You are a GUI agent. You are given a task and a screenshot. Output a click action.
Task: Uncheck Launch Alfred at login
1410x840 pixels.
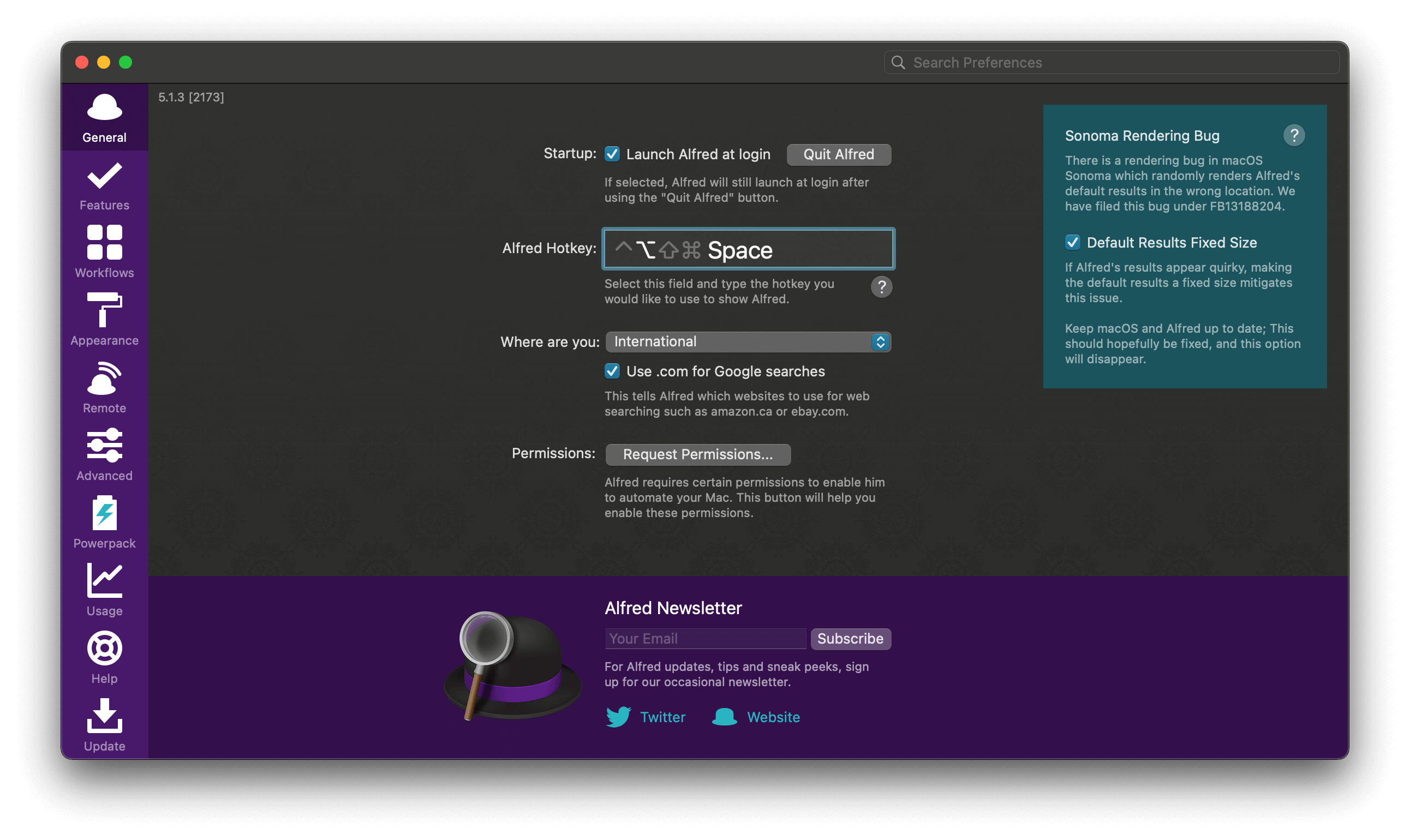coord(612,154)
